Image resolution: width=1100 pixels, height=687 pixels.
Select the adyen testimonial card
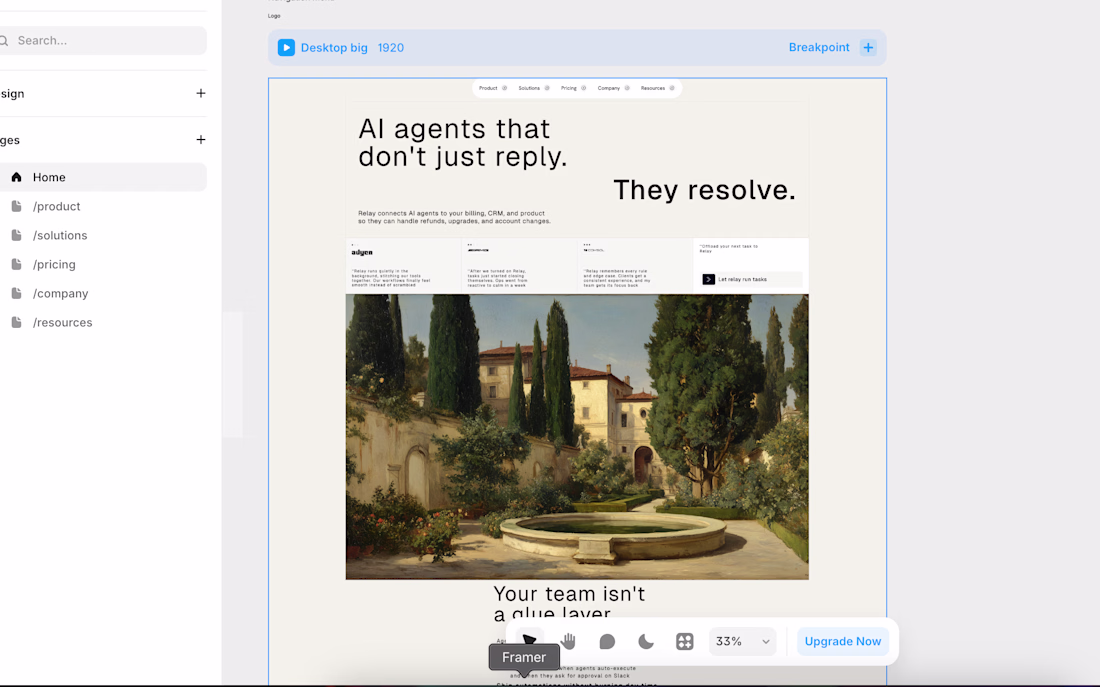click(403, 266)
